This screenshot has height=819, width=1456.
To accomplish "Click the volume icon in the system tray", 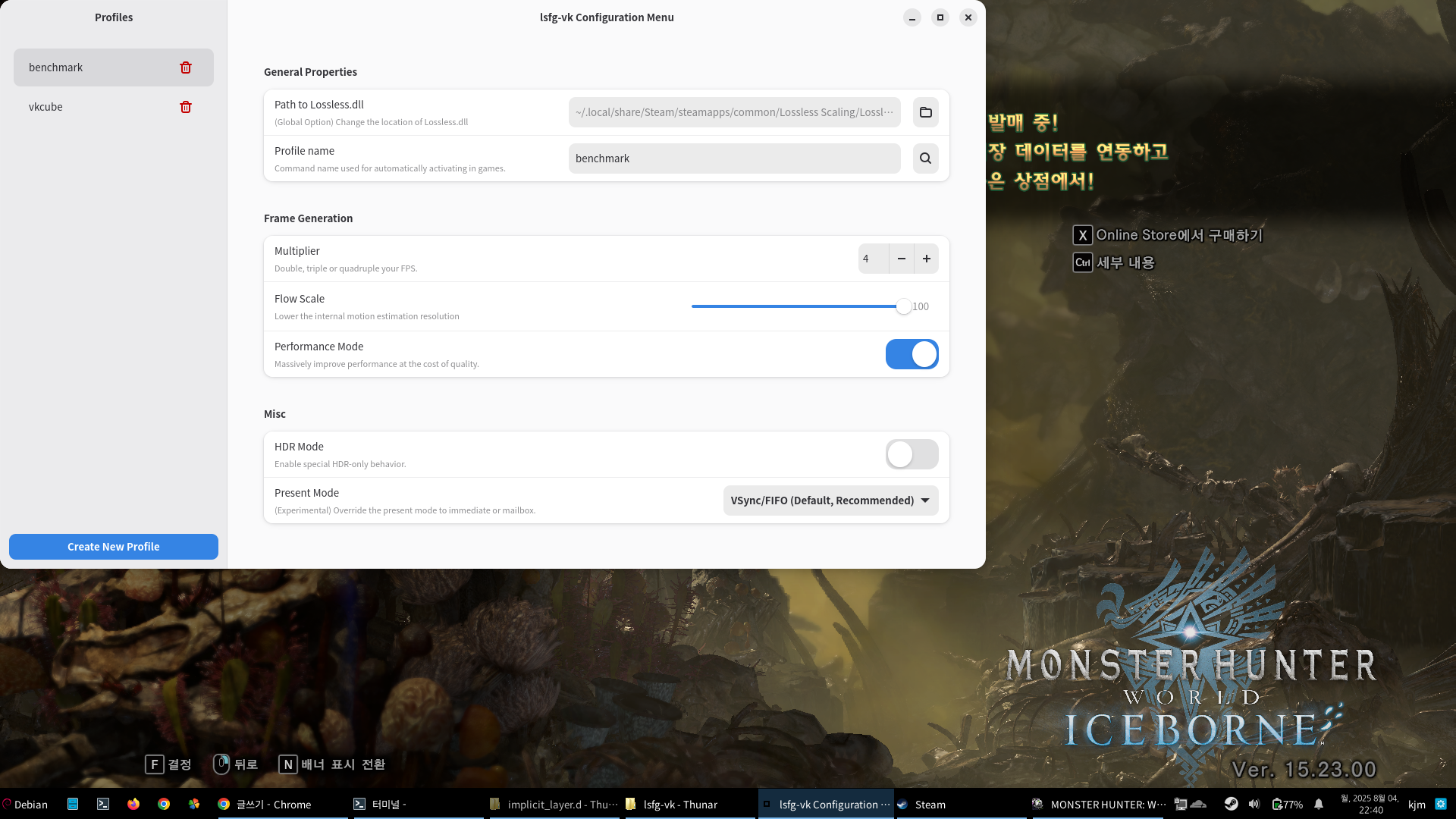I will click(1254, 804).
